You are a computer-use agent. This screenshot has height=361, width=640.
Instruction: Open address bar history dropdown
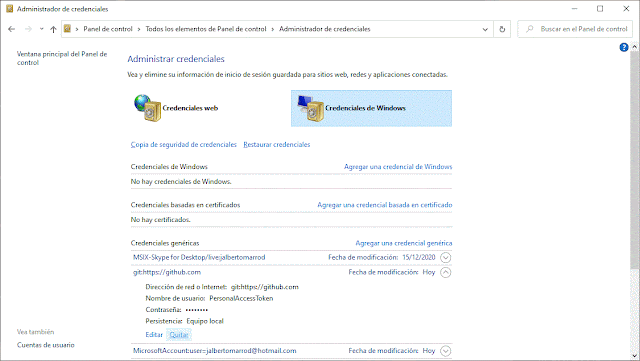point(485,29)
